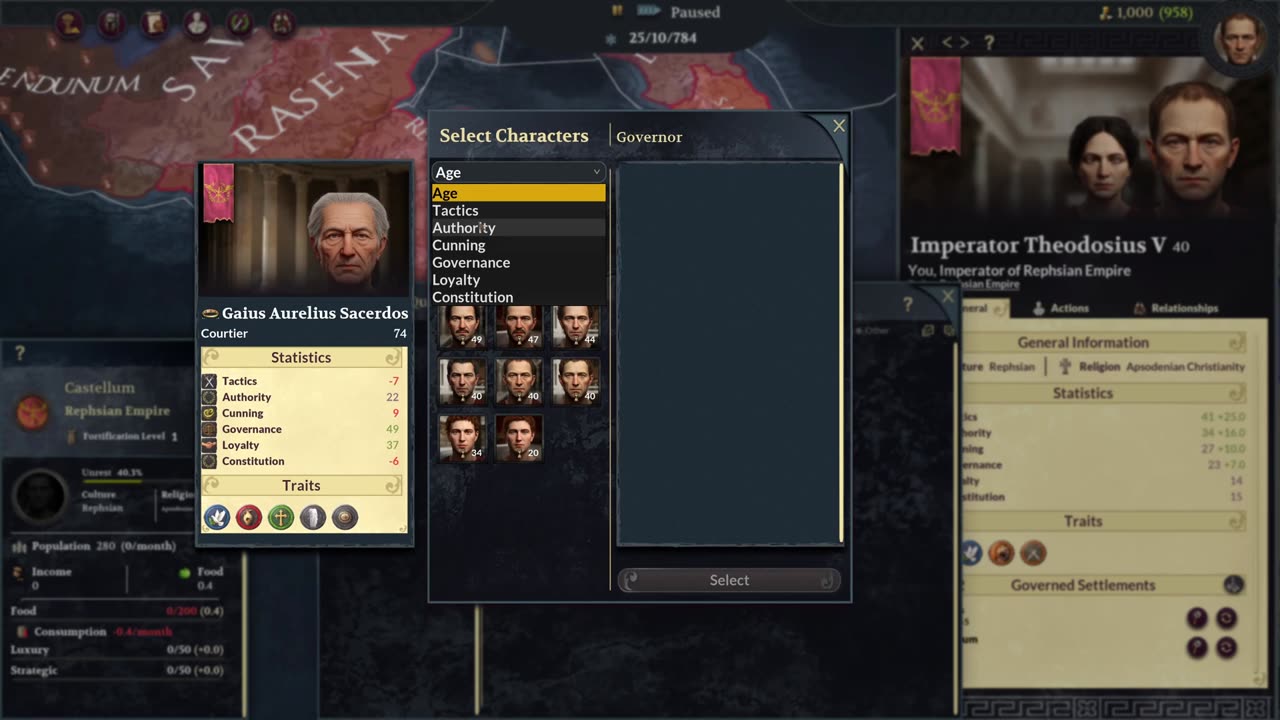Go to previous character with left arrow
Viewport: 1280px width, 720px height.
(x=947, y=43)
